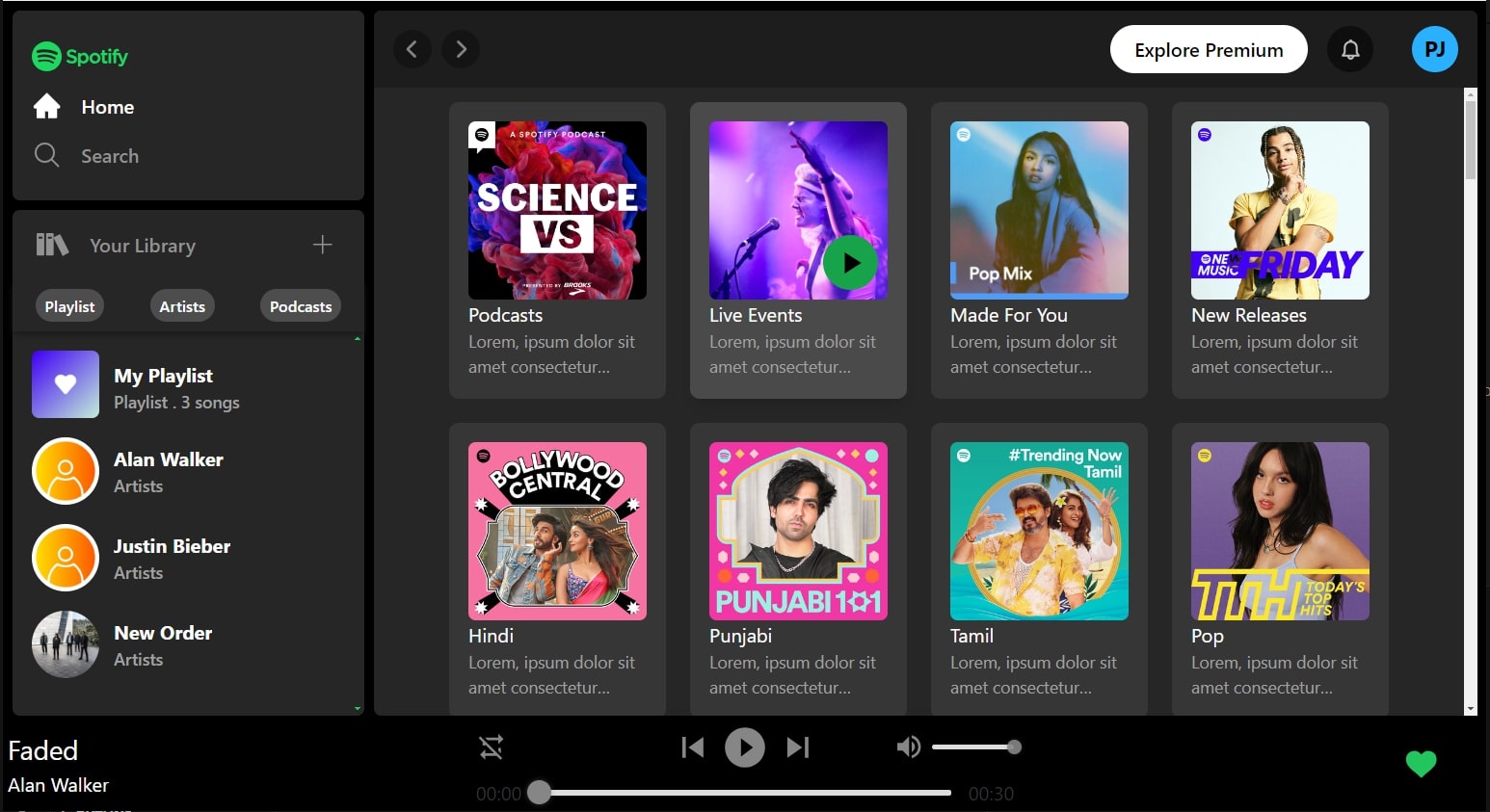Screen dimensions: 1490x812
Task: Click Explore Premium button
Action: coord(1209,49)
